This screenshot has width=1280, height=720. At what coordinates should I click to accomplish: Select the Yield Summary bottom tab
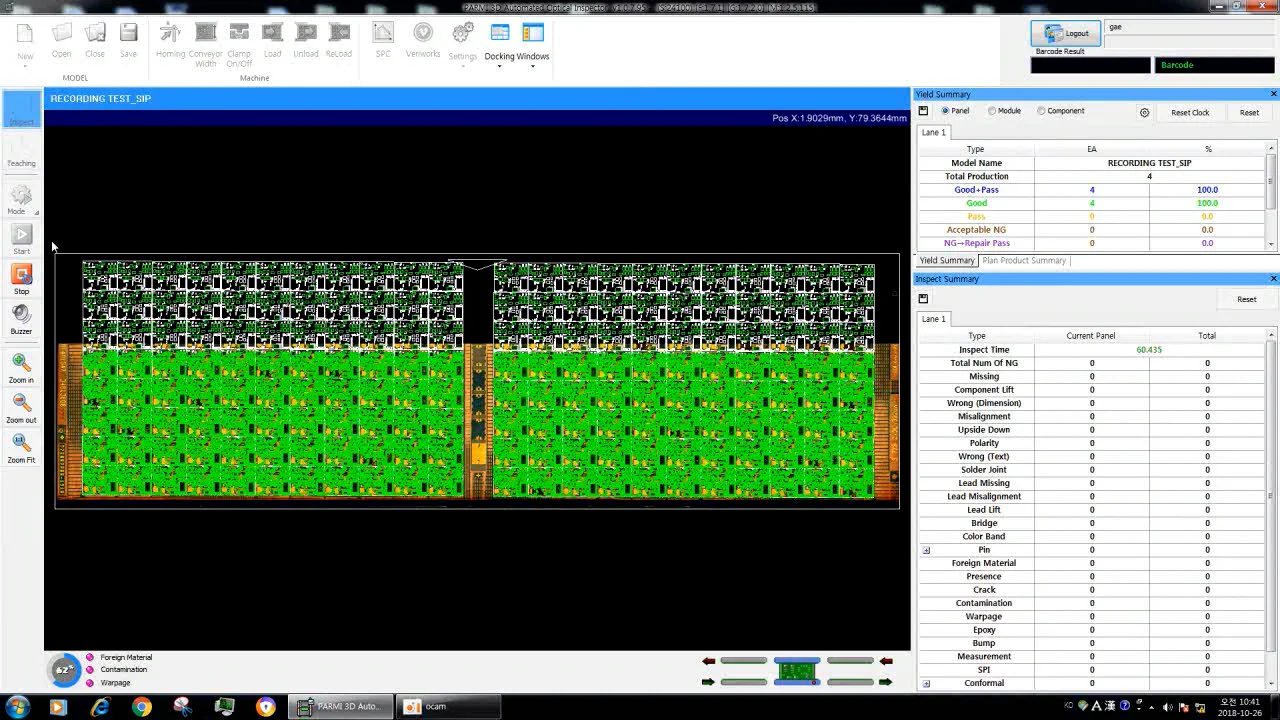[x=947, y=260]
